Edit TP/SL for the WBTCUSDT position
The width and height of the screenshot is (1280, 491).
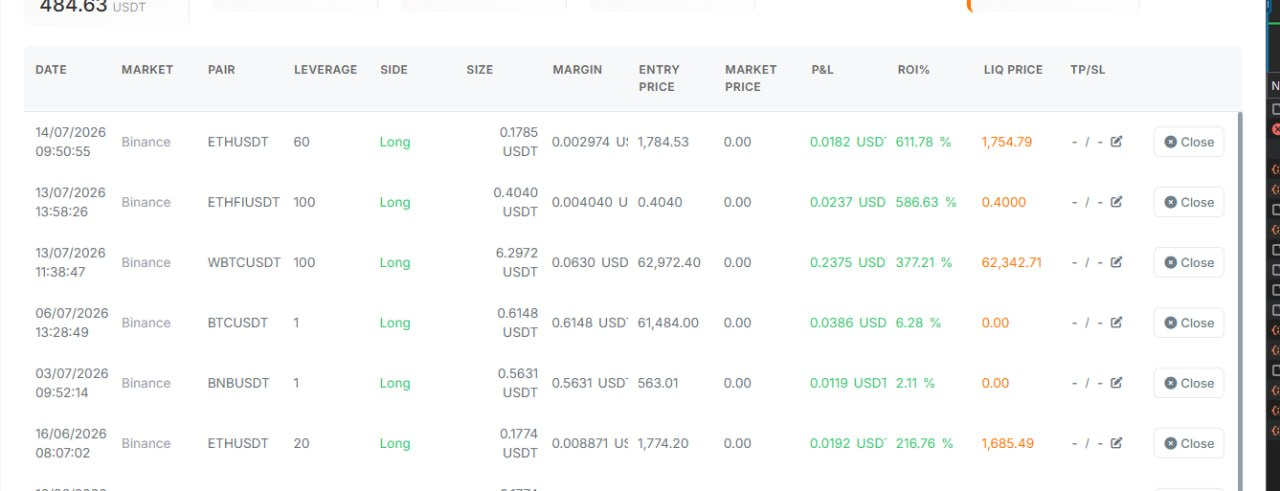(1116, 262)
